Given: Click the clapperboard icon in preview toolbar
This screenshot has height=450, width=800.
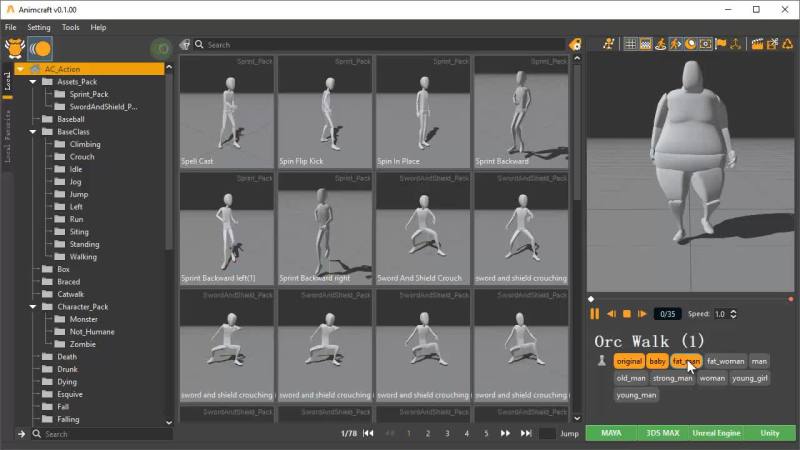Looking at the screenshot, I should tap(757, 44).
